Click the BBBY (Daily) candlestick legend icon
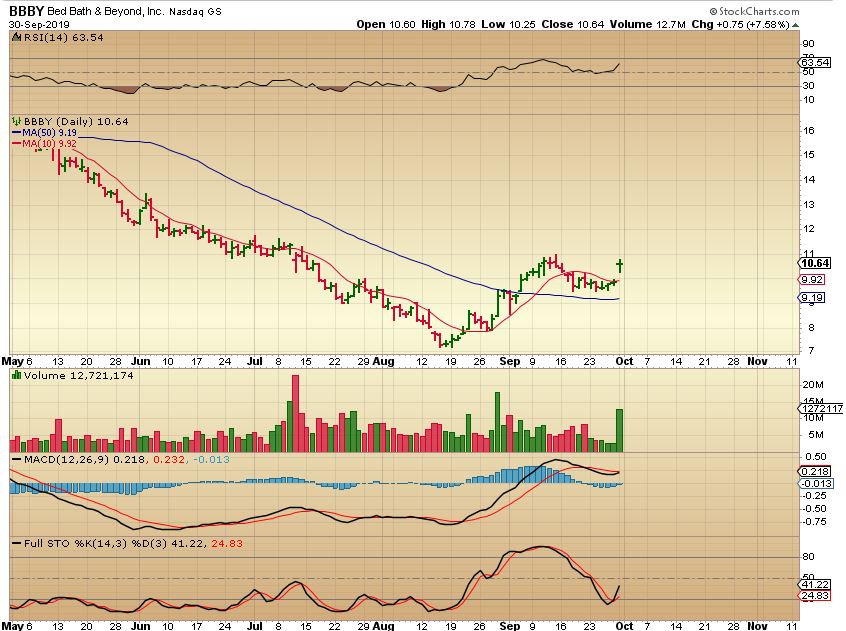The height and width of the screenshot is (631, 846). (15, 121)
